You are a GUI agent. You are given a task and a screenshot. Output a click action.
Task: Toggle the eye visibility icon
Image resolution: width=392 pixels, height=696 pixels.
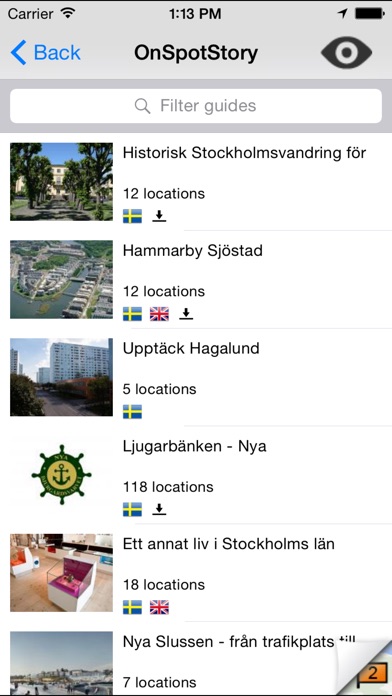point(346,53)
